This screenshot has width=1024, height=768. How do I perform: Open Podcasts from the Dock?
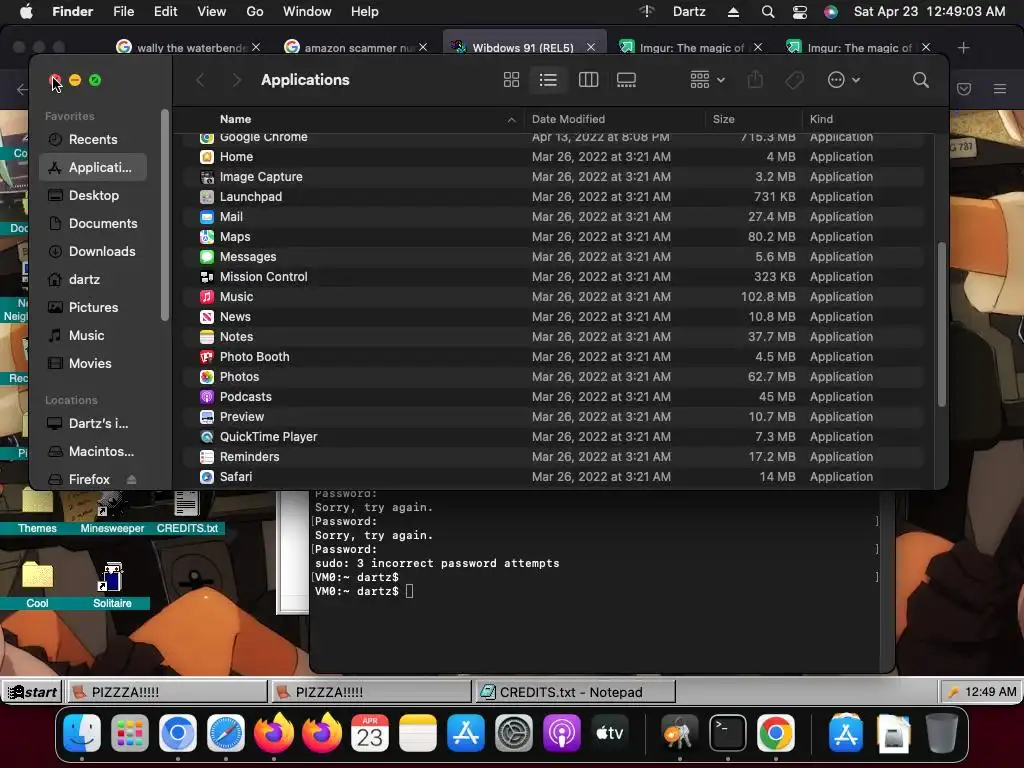(x=562, y=733)
